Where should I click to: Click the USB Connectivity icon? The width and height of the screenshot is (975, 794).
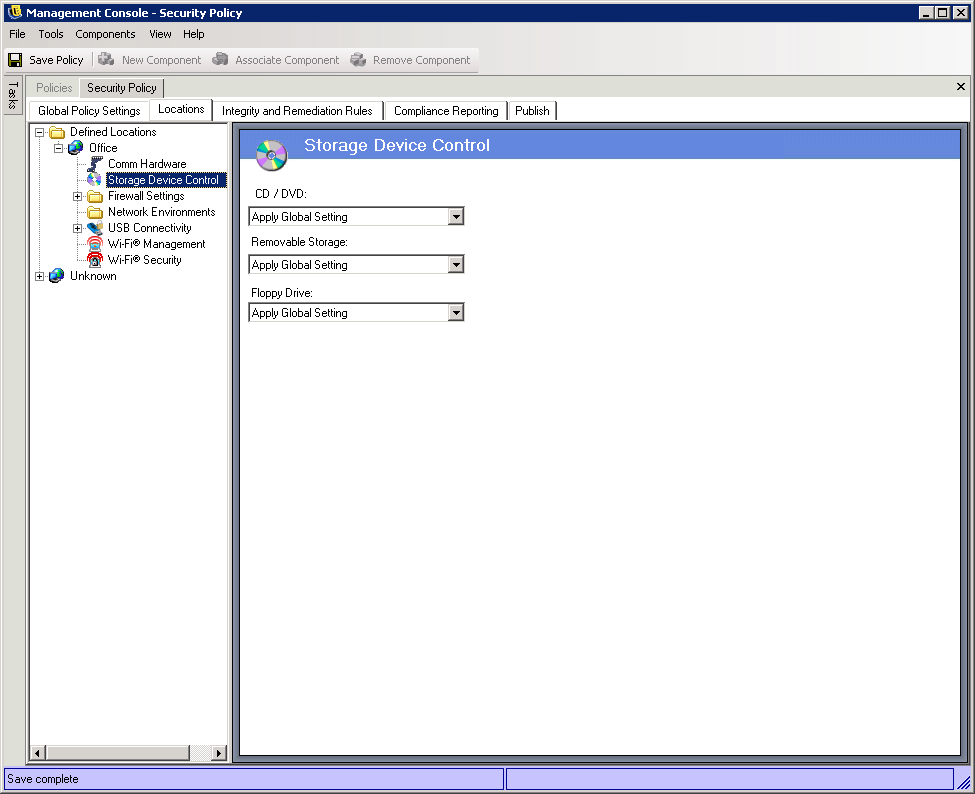coord(95,228)
